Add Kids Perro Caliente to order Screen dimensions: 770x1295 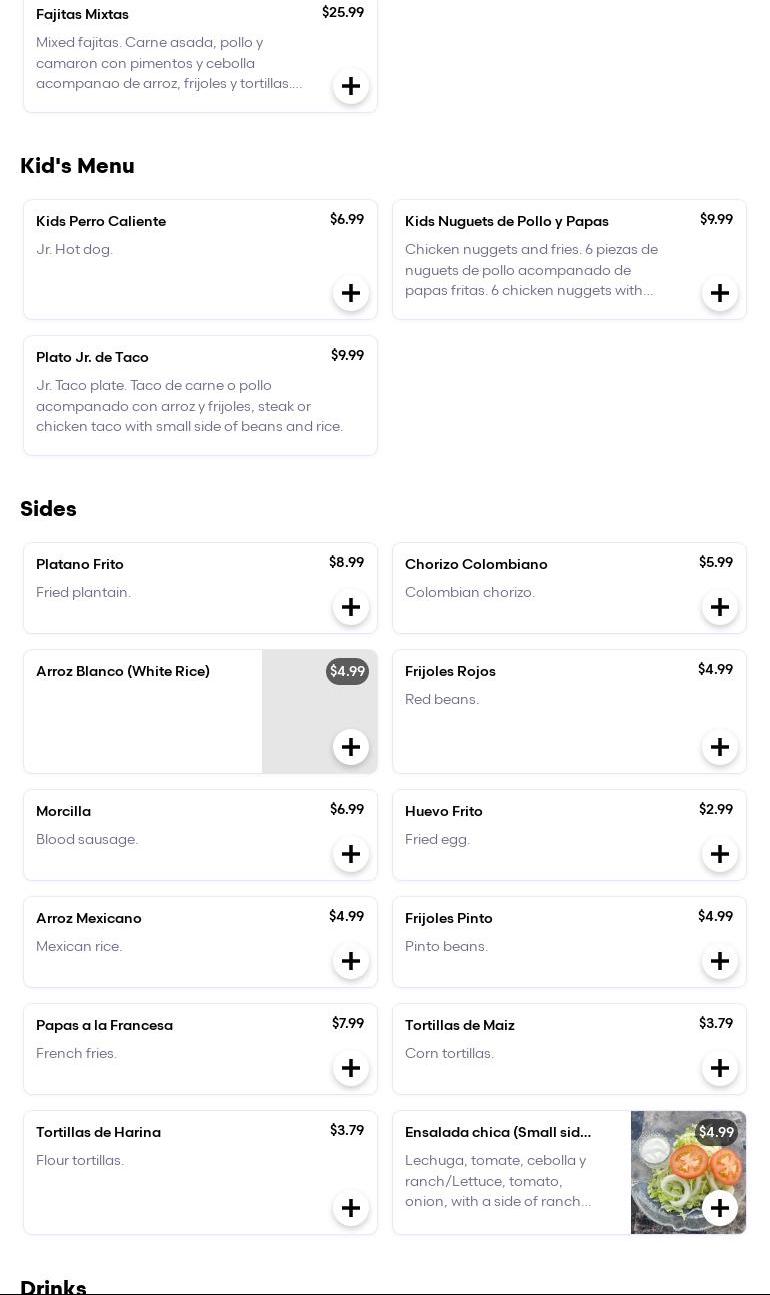coord(351,293)
